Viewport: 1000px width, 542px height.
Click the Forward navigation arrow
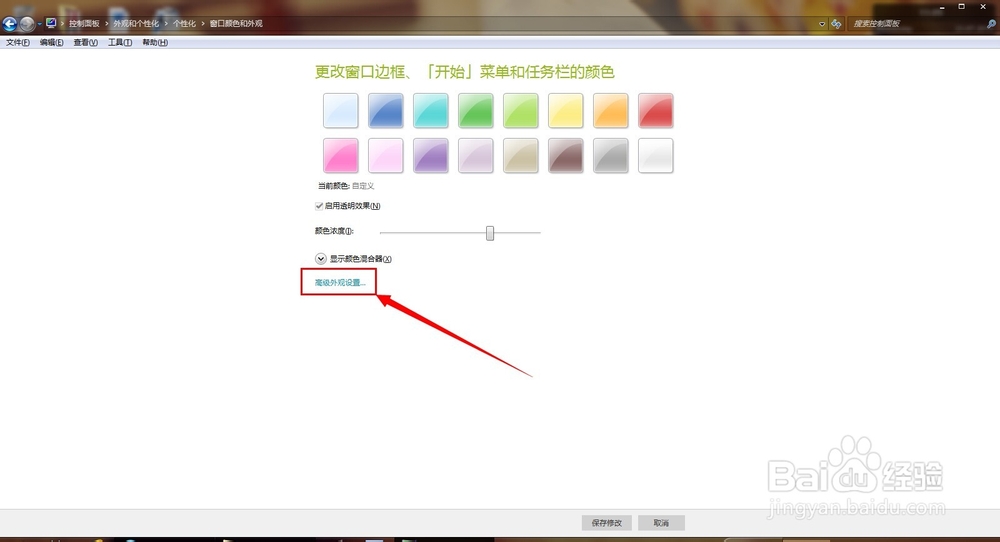(27, 24)
